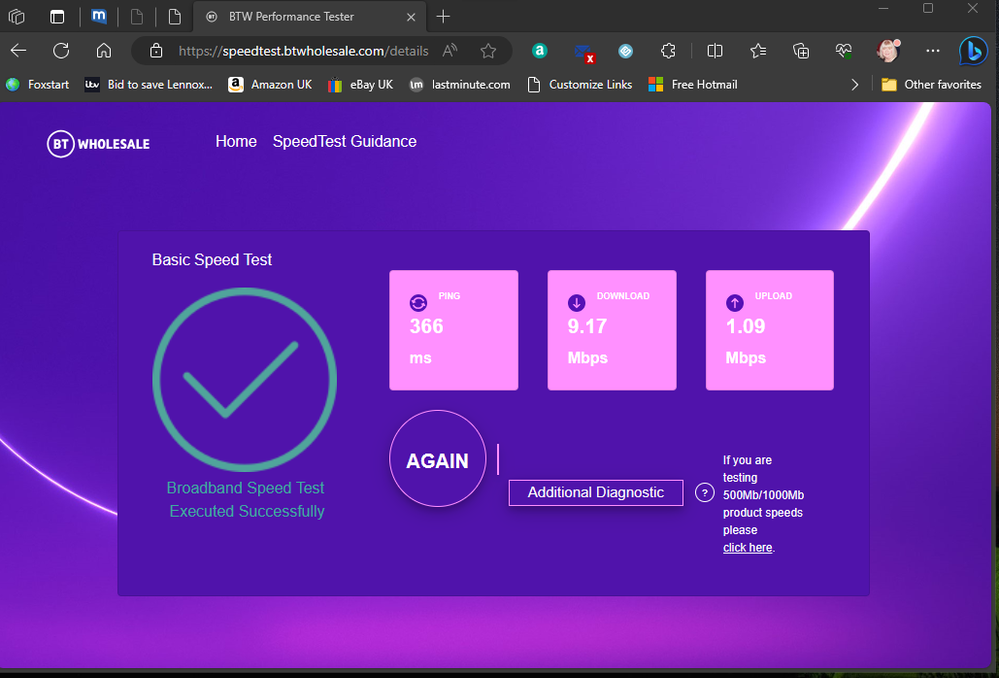Open the browser Extensions puzzle icon

[x=667, y=50]
